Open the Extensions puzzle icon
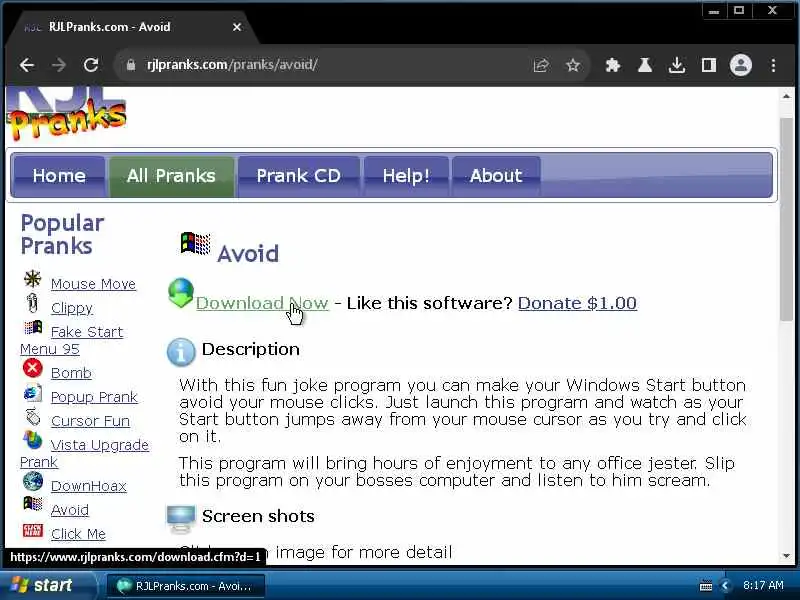Viewport: 800px width, 600px height. (612, 65)
